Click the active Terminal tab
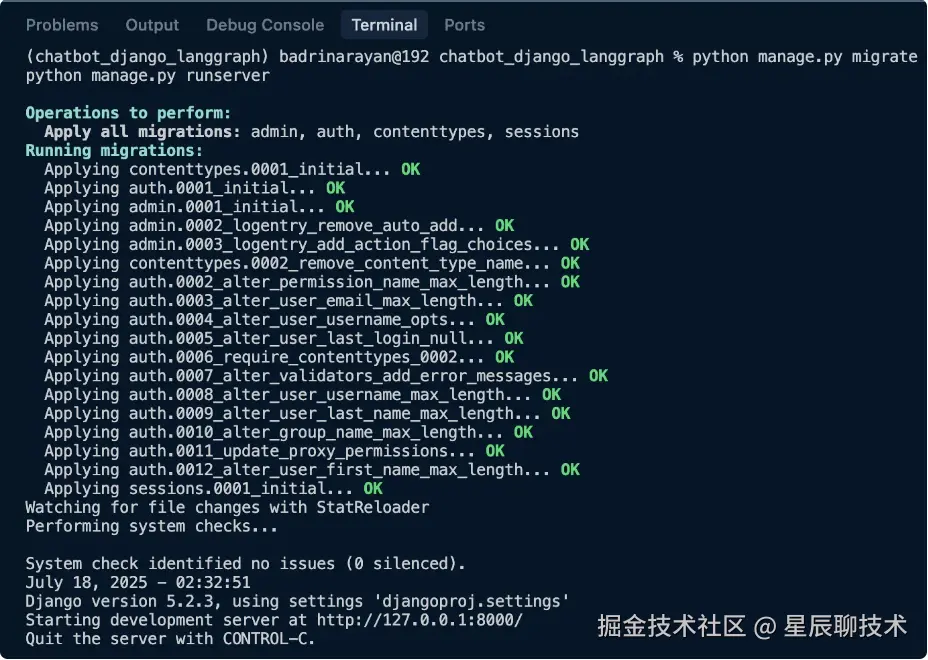 click(384, 25)
